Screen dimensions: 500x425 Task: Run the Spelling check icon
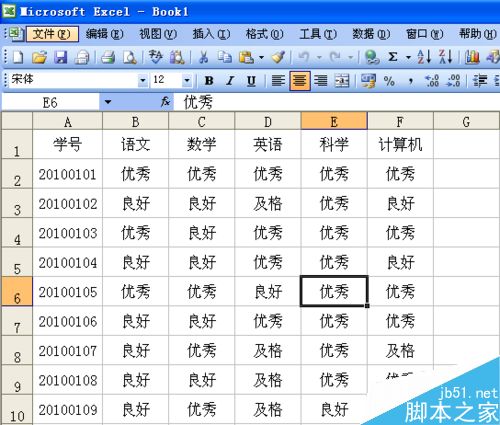(x=156, y=57)
